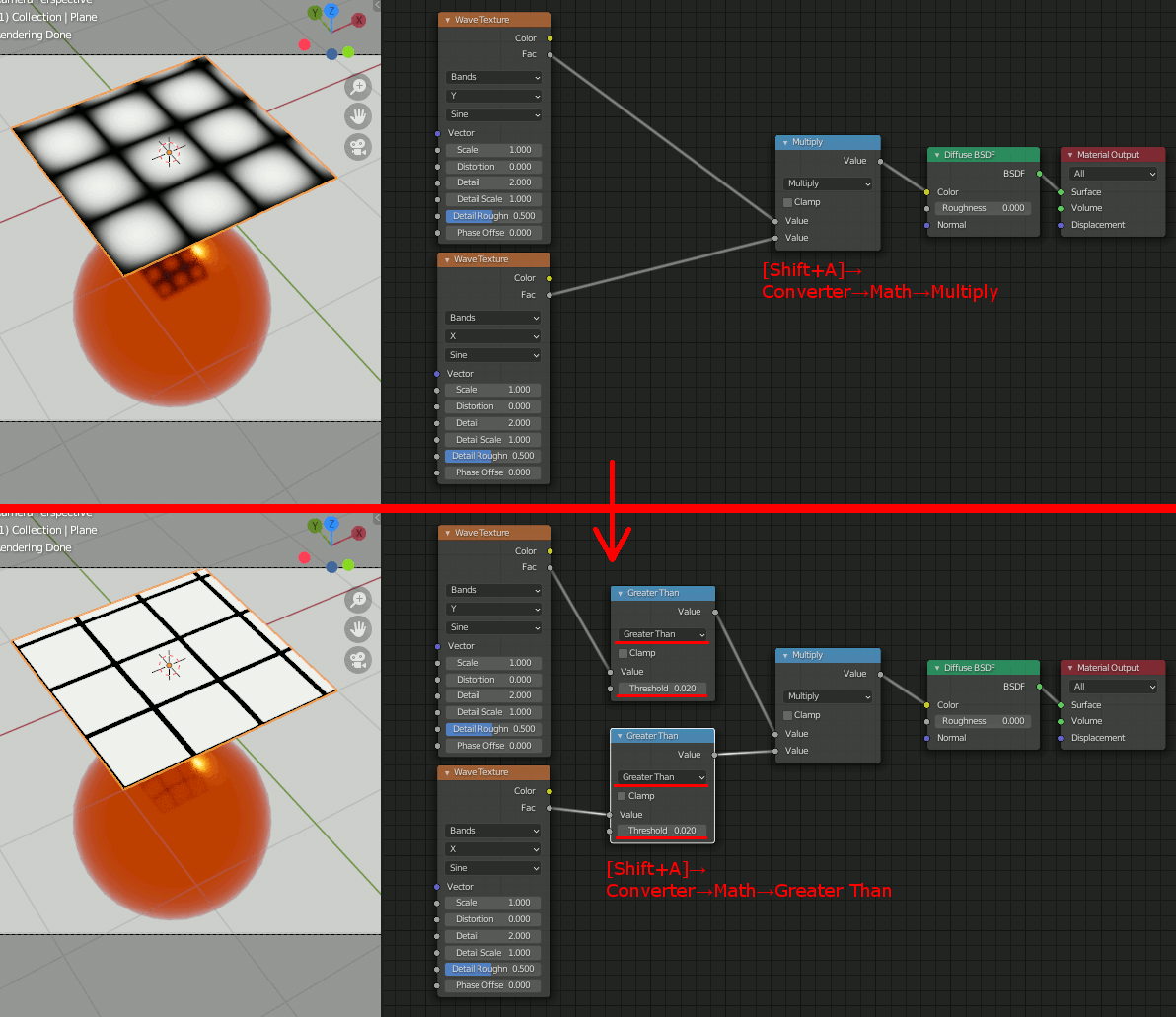Collapse upper screenshot's X Wave Texture node
This screenshot has width=1176, height=1017.
[x=447, y=259]
